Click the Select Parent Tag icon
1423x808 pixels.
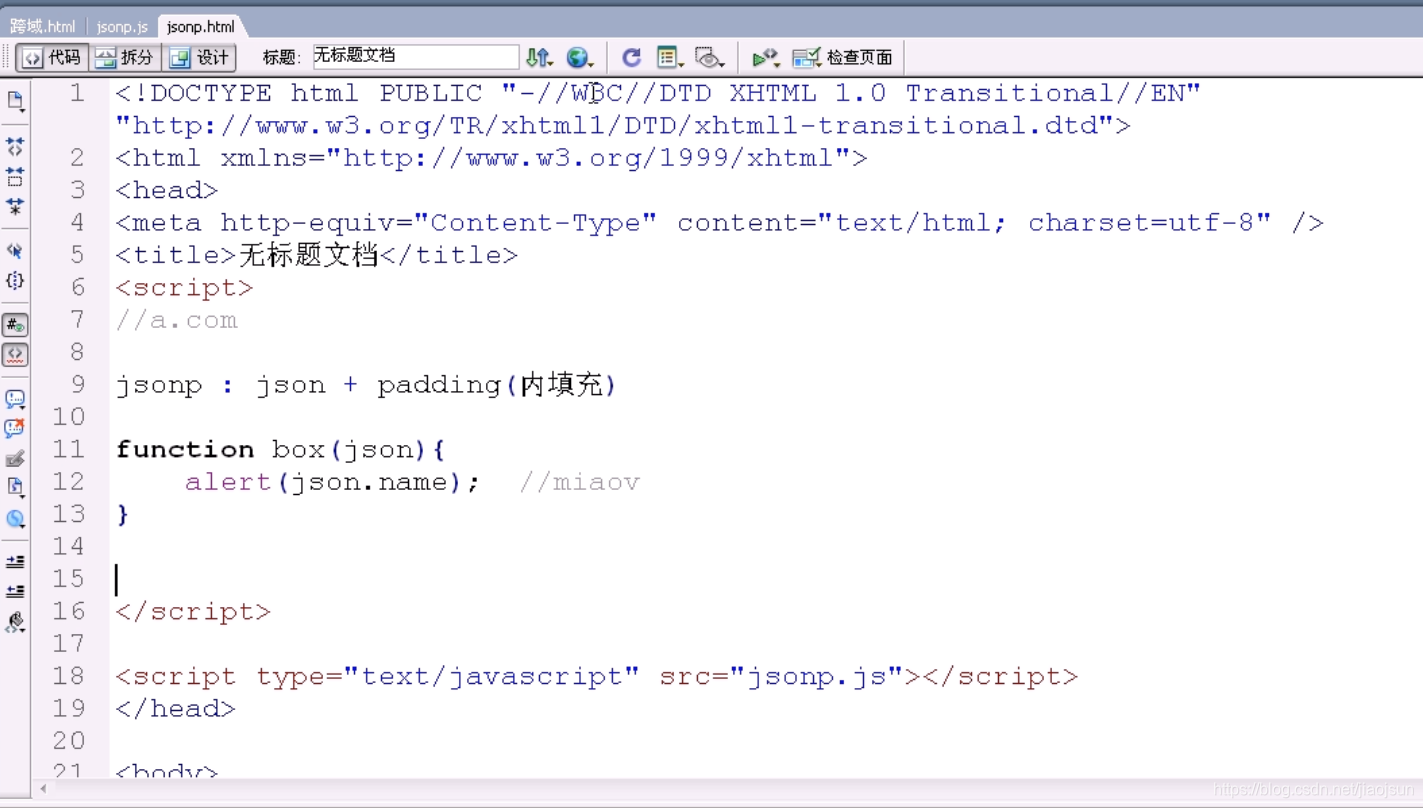[x=15, y=250]
